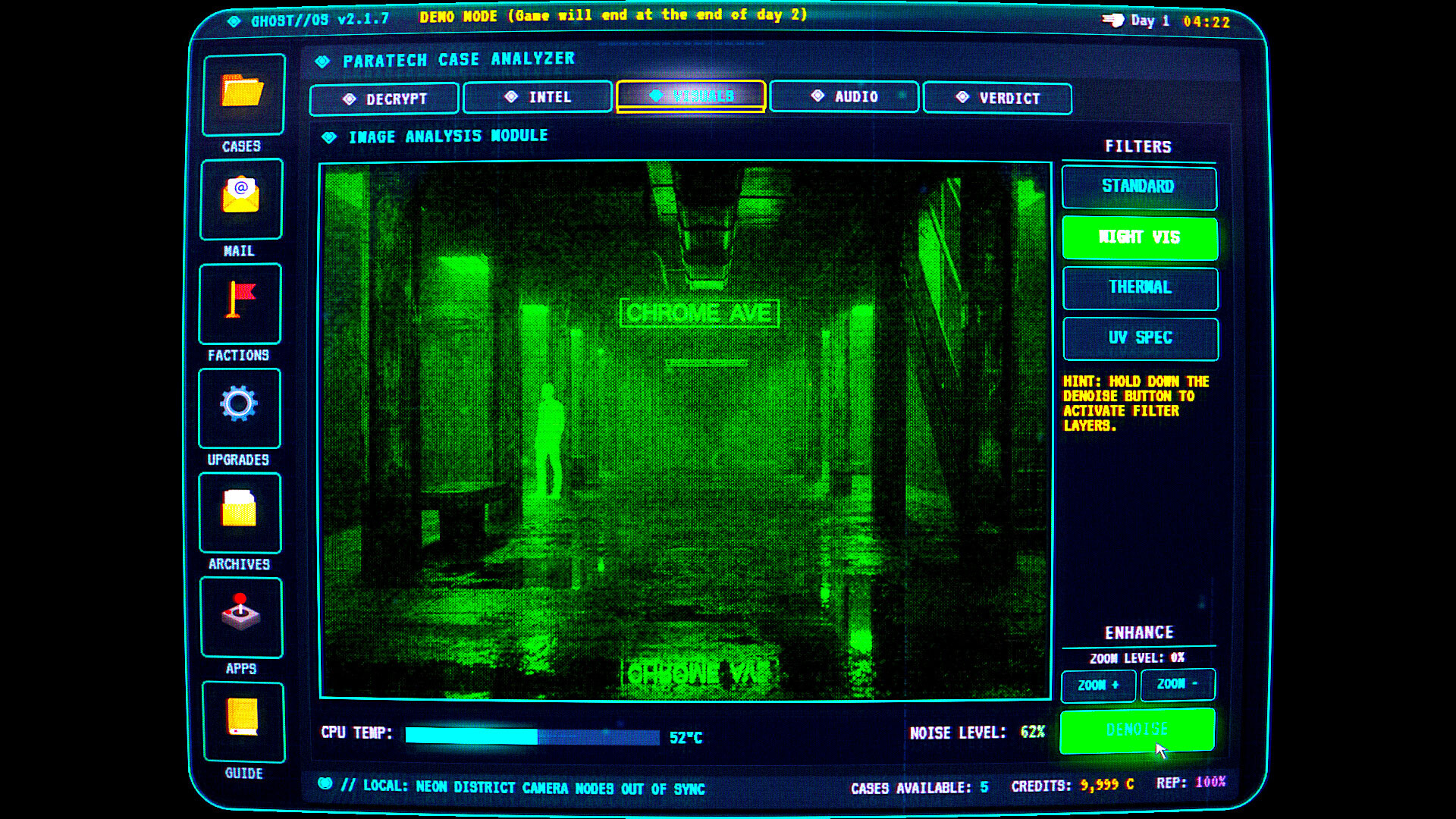Open the Intel tab

pos(538,97)
